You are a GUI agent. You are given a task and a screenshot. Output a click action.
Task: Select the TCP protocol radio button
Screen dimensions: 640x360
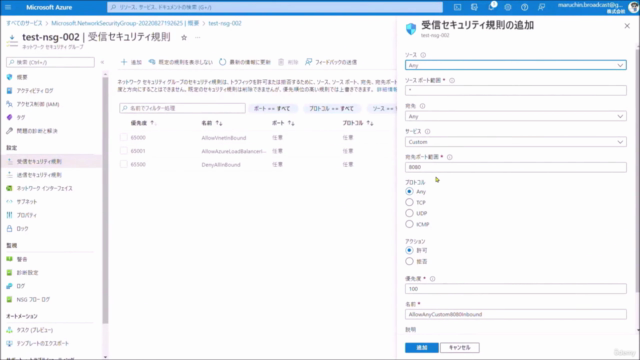click(x=409, y=202)
